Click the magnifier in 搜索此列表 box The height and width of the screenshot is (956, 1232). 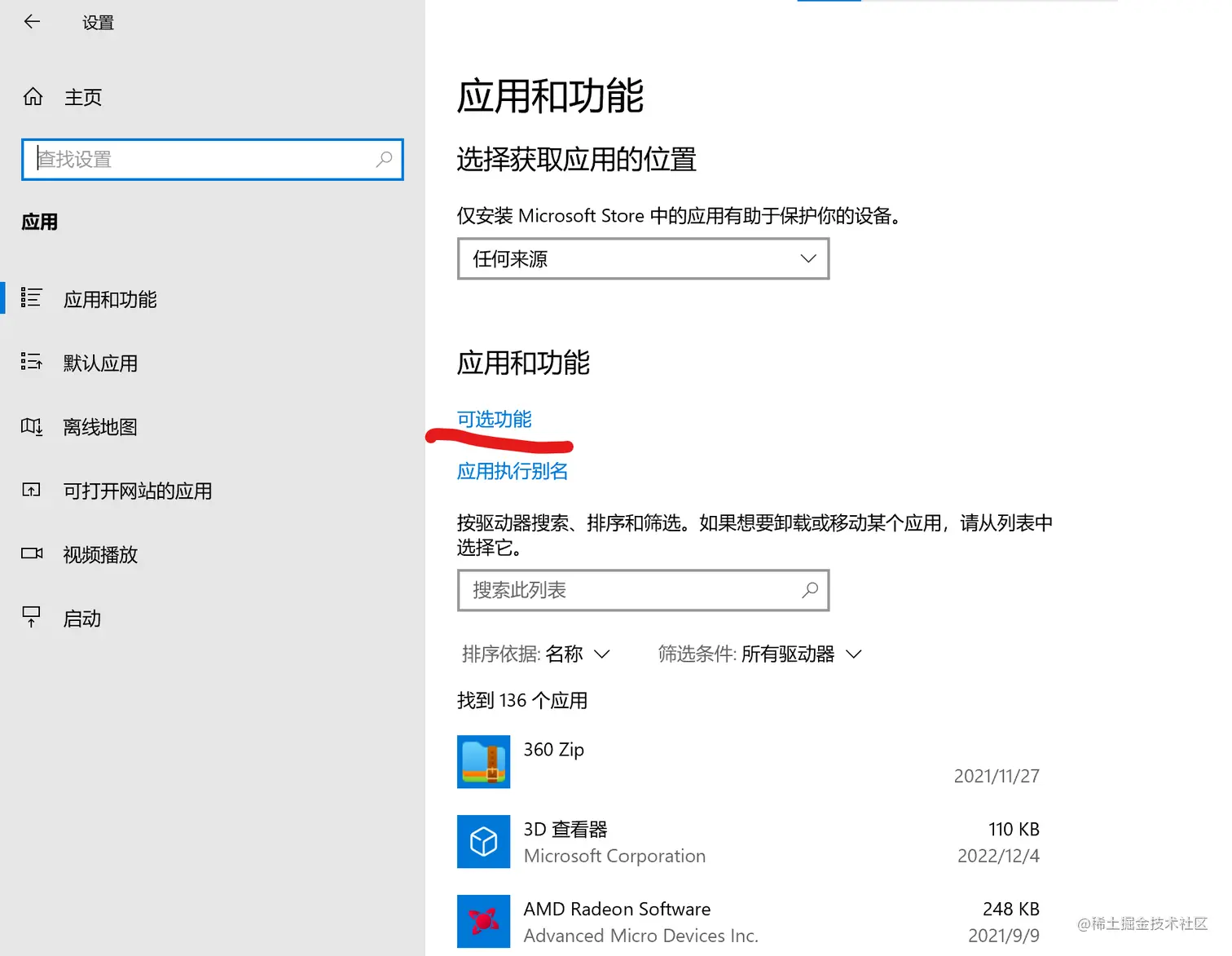click(810, 589)
